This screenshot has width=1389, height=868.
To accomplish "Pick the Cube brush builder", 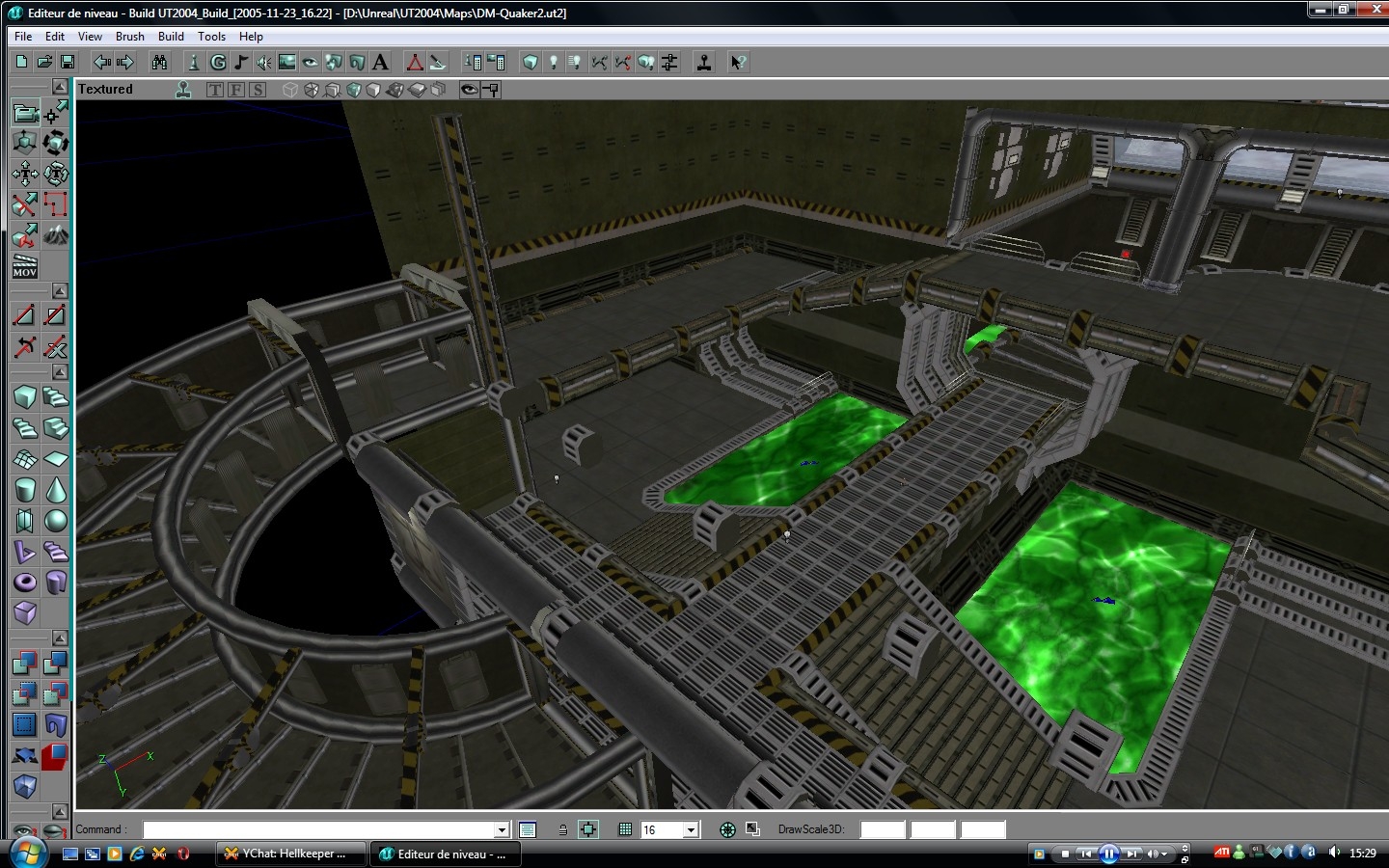I will [x=25, y=396].
